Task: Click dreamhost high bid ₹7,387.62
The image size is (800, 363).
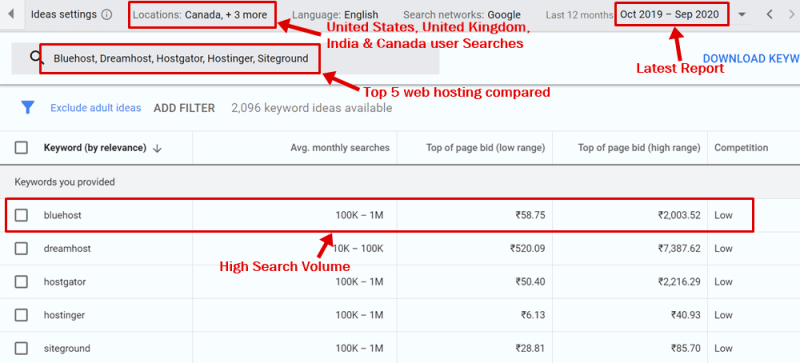Action: pos(679,249)
